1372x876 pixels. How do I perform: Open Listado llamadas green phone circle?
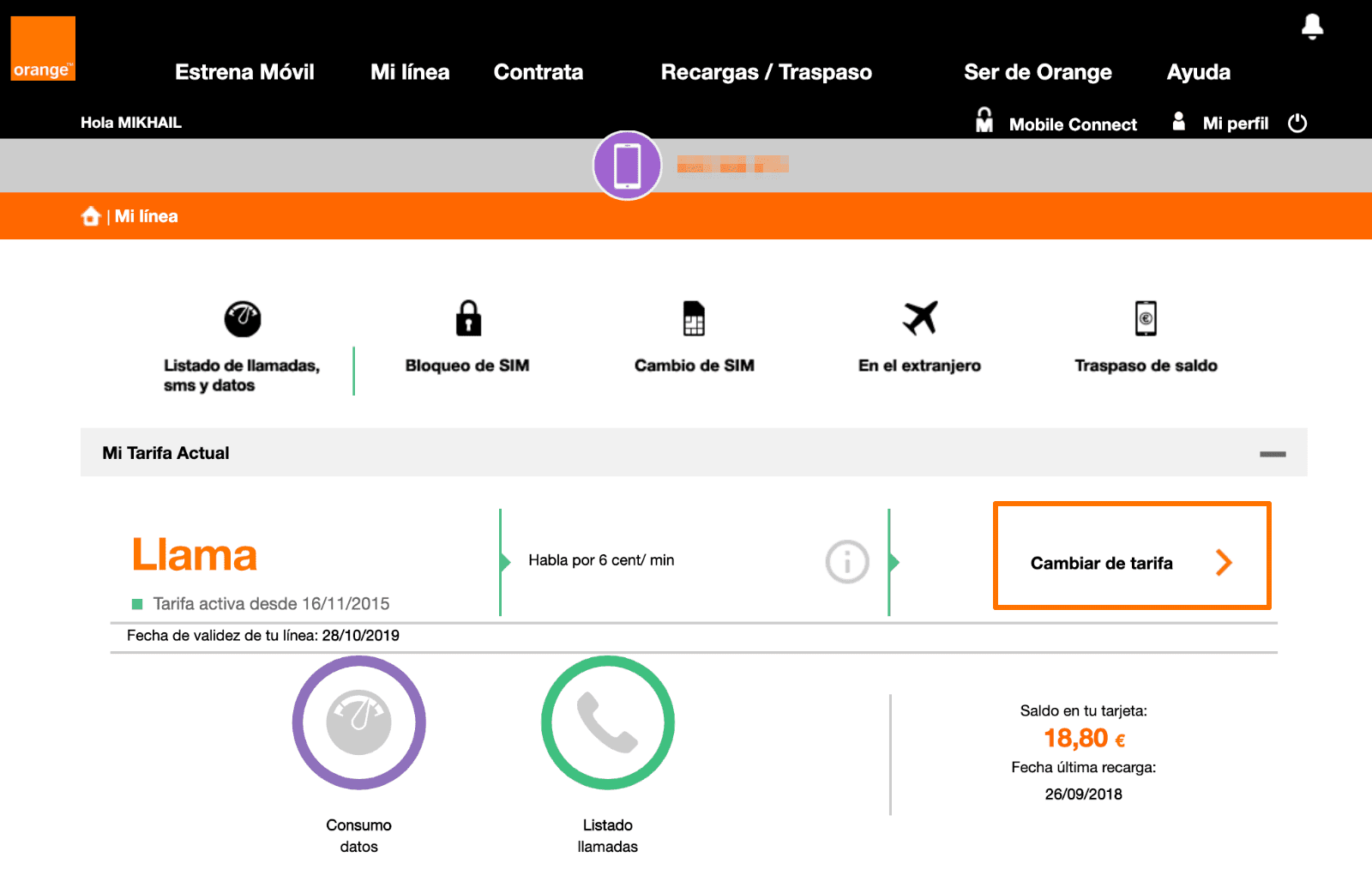point(608,722)
